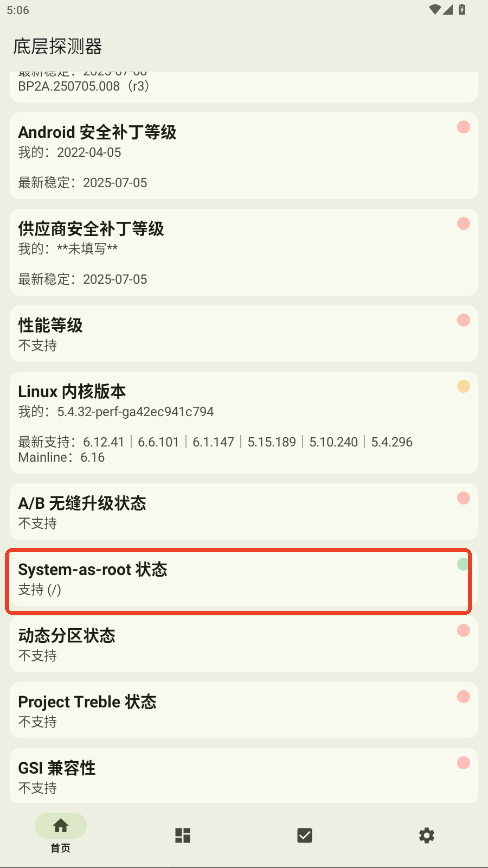Viewport: 488px width, 868px height.
Task: Select the A/B 无缝升级状态 card
Action: (243, 512)
